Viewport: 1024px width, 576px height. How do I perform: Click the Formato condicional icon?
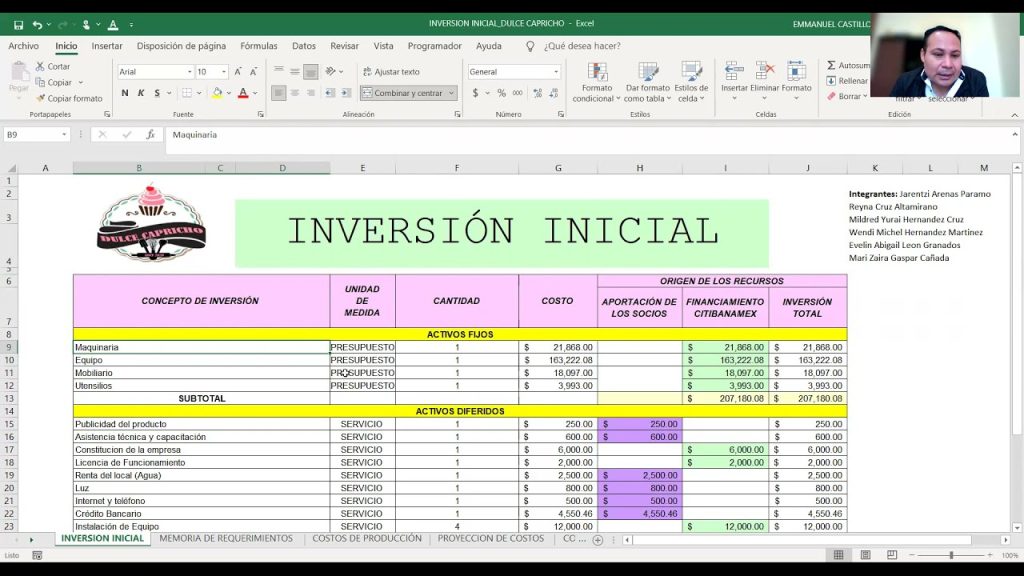(x=597, y=73)
